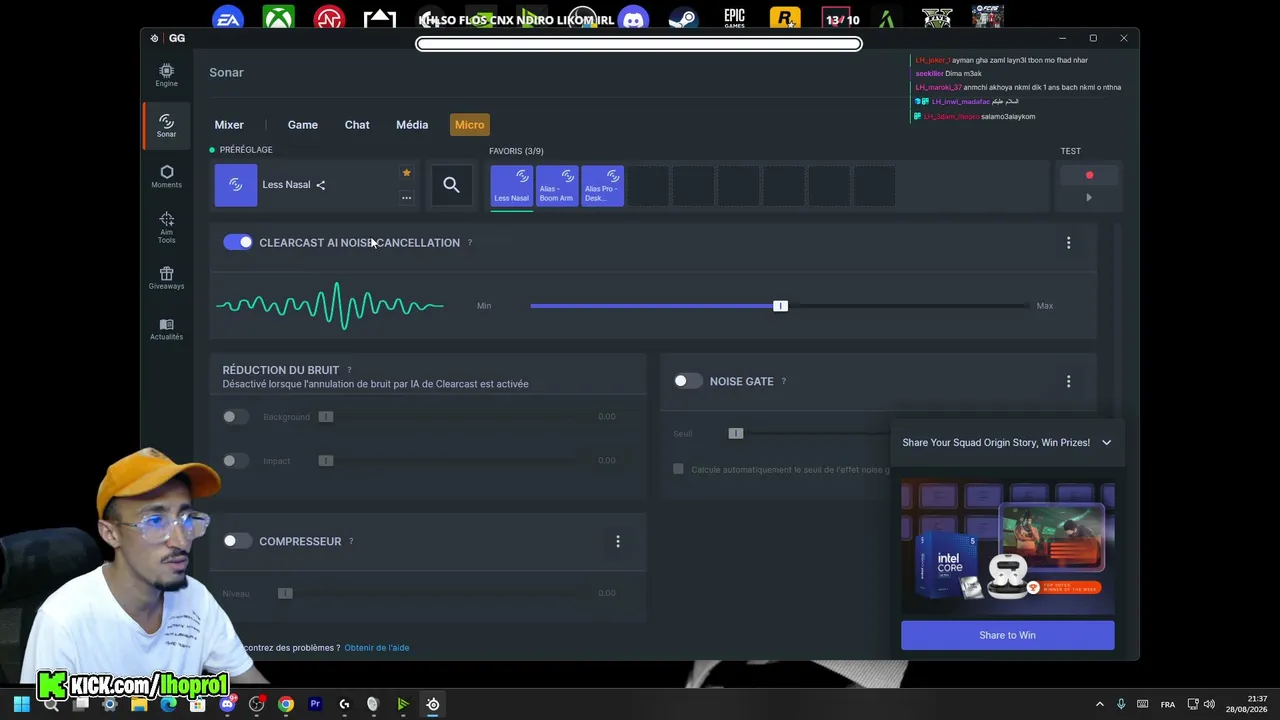Switch to the Mixer tab
The height and width of the screenshot is (720, 1280).
pyautogui.click(x=229, y=125)
